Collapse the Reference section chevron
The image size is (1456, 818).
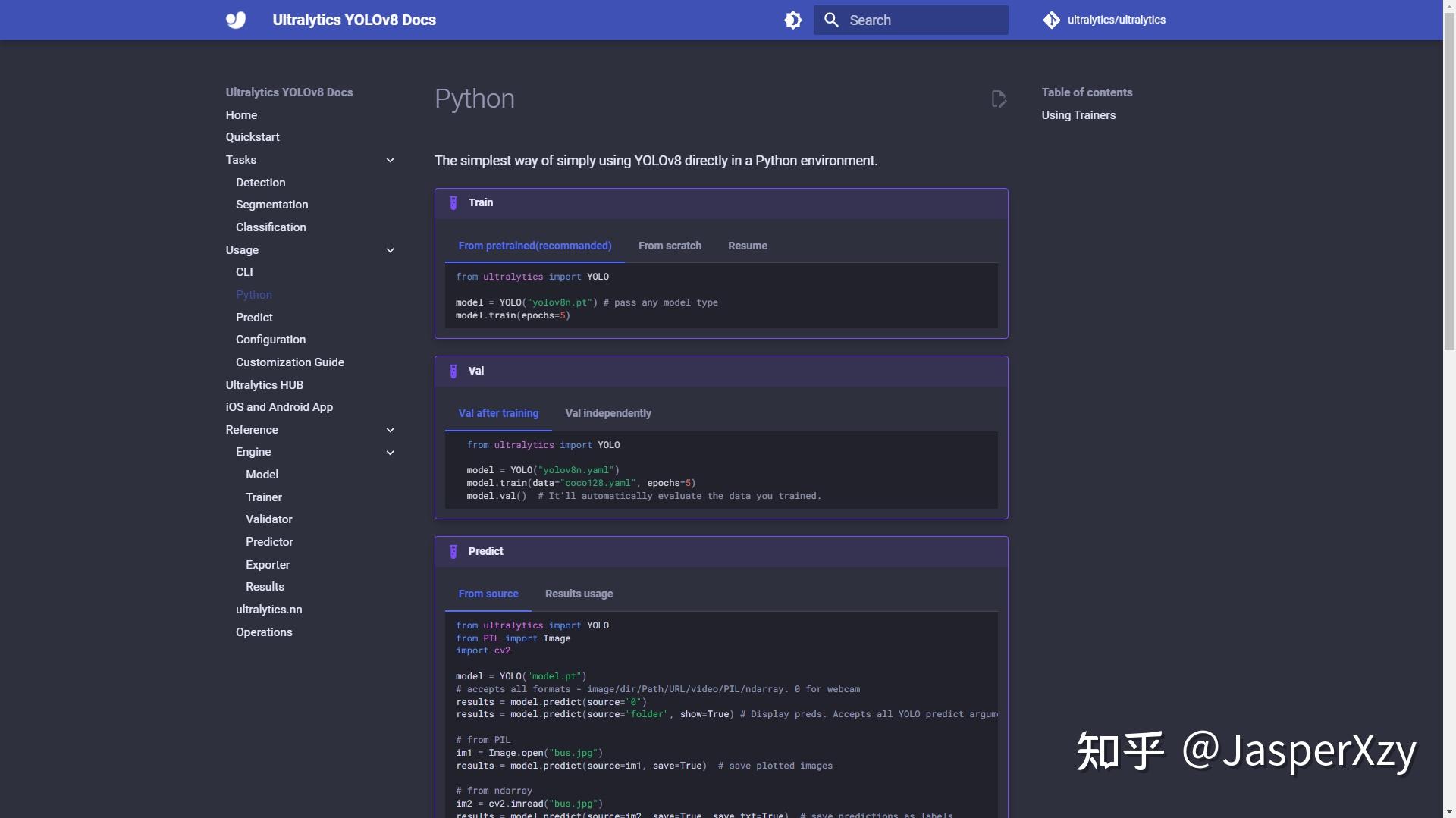pos(390,430)
